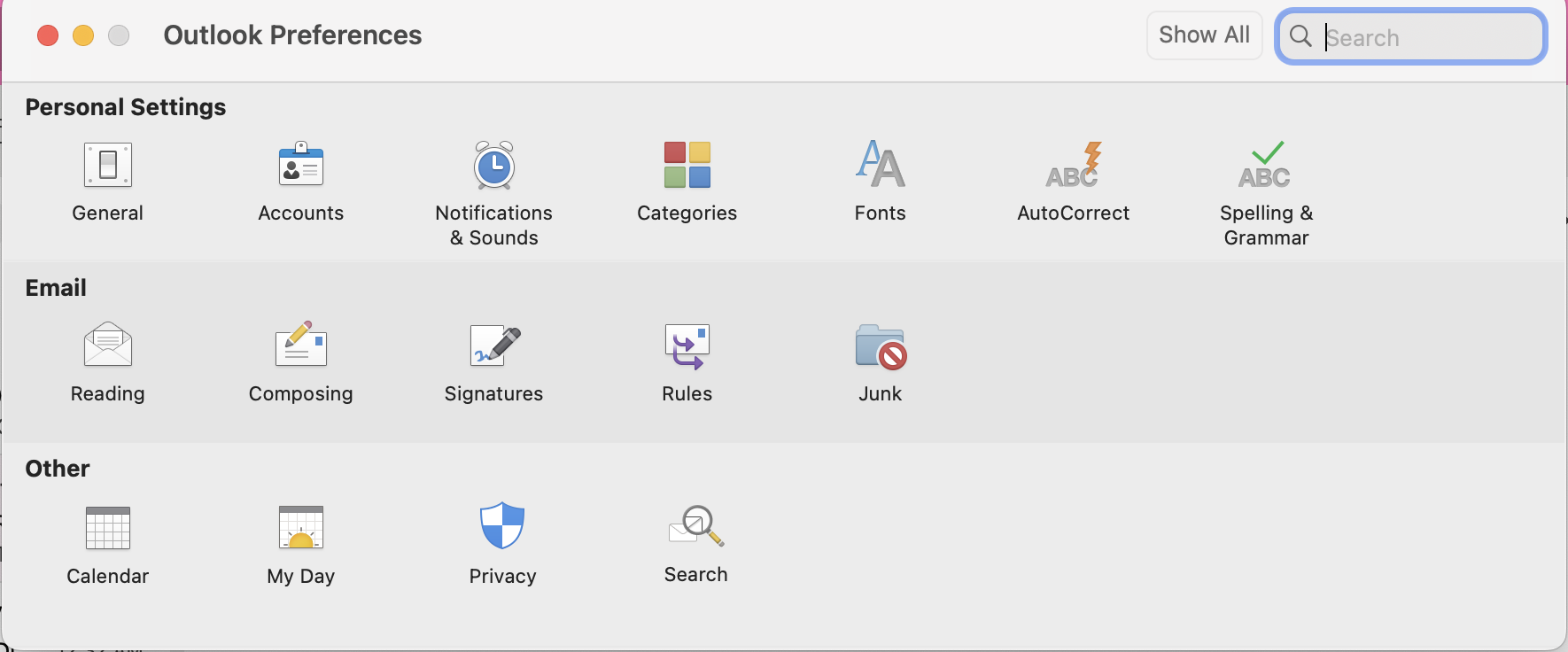The image size is (1568, 652).
Task: Click in the preferences Search field
Action: pyautogui.click(x=1428, y=37)
